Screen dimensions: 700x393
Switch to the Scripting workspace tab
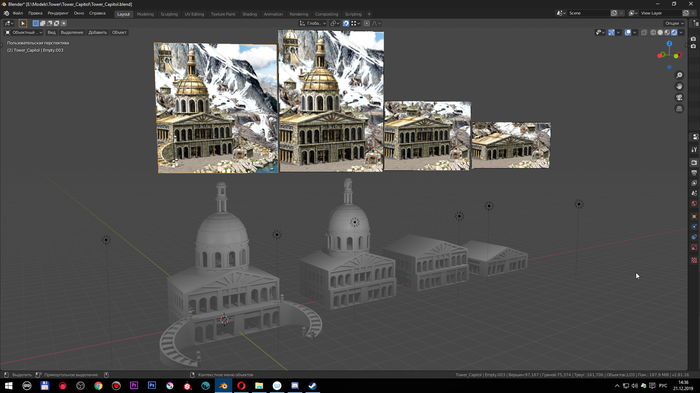click(353, 14)
